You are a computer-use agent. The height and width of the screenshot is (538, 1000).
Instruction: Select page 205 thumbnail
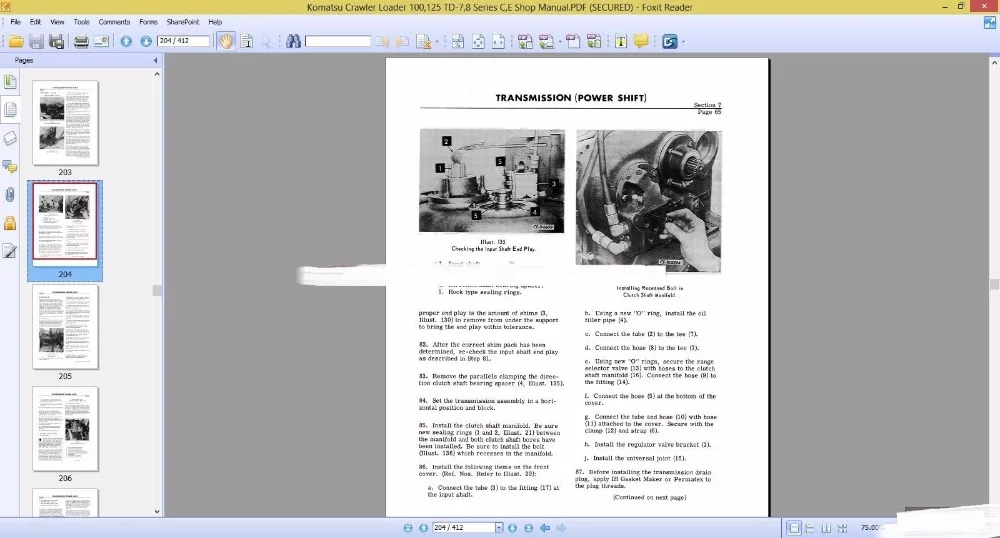[x=65, y=326]
